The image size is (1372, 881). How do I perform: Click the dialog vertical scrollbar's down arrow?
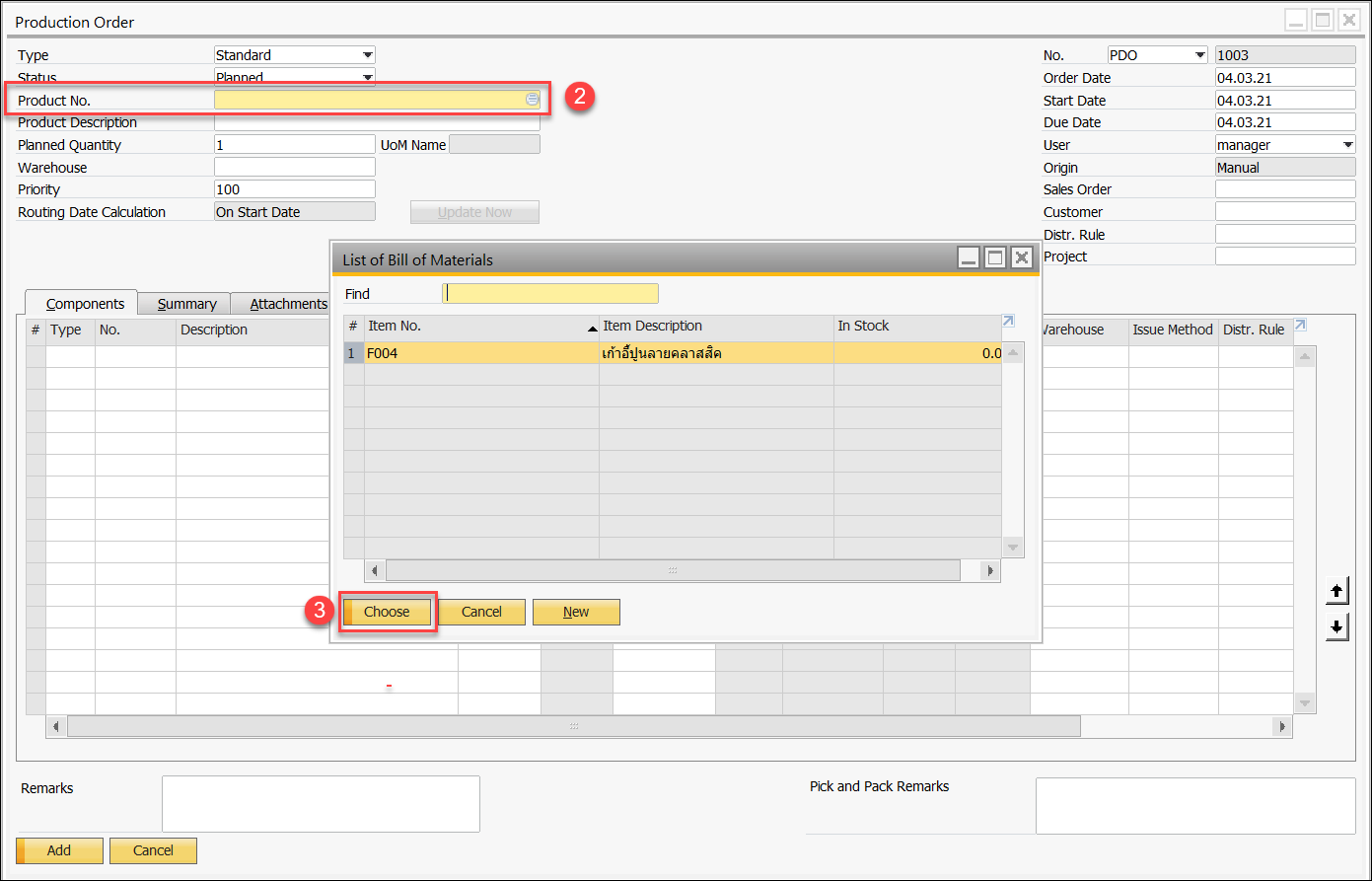pos(1013,547)
